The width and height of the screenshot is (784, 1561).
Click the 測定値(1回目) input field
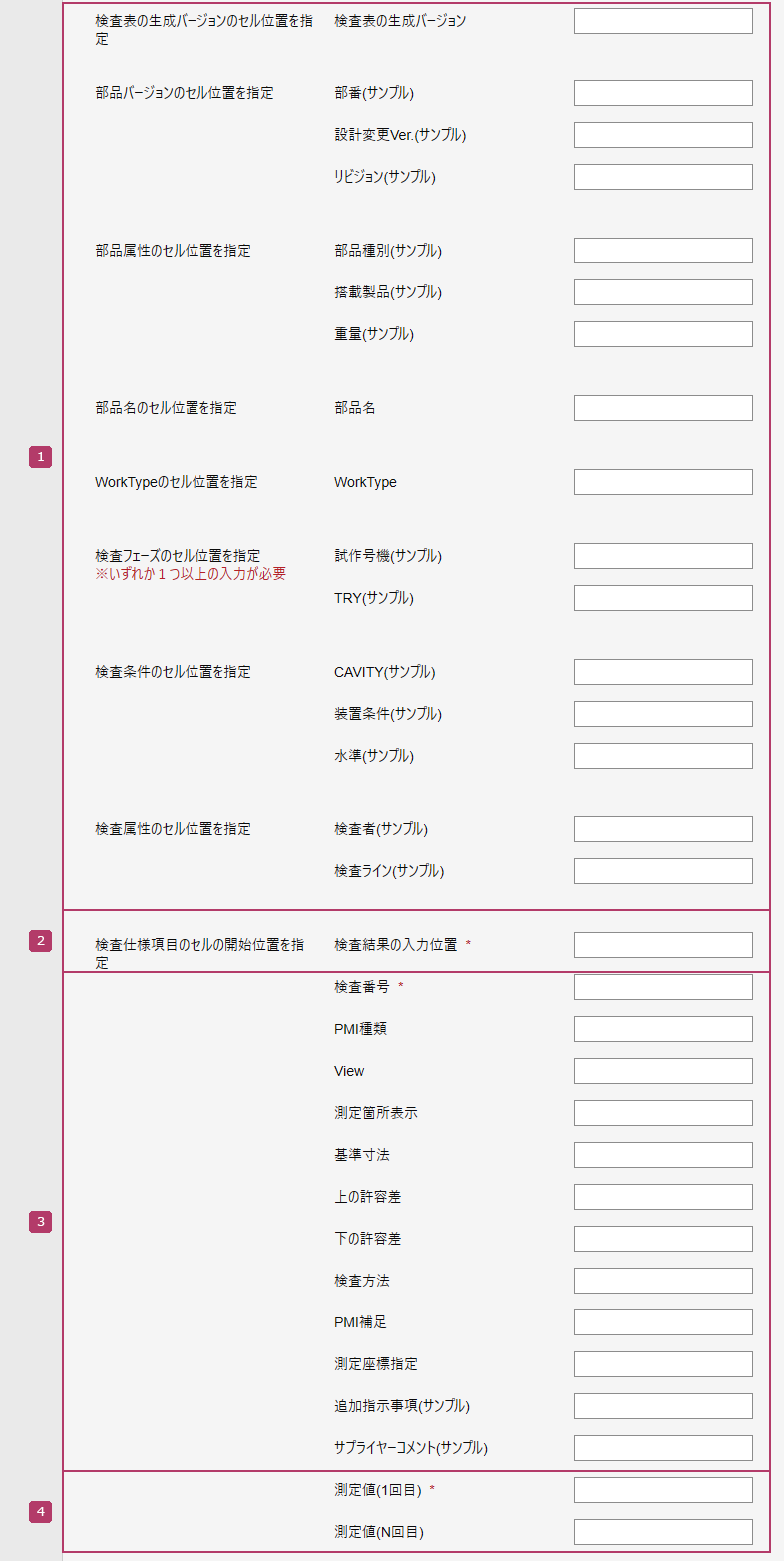[662, 1490]
